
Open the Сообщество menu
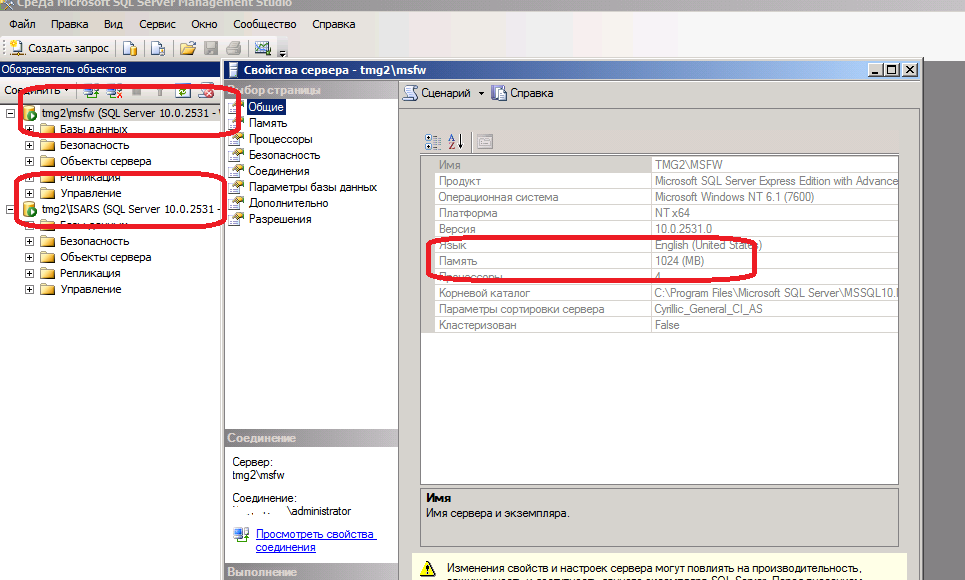click(x=265, y=25)
